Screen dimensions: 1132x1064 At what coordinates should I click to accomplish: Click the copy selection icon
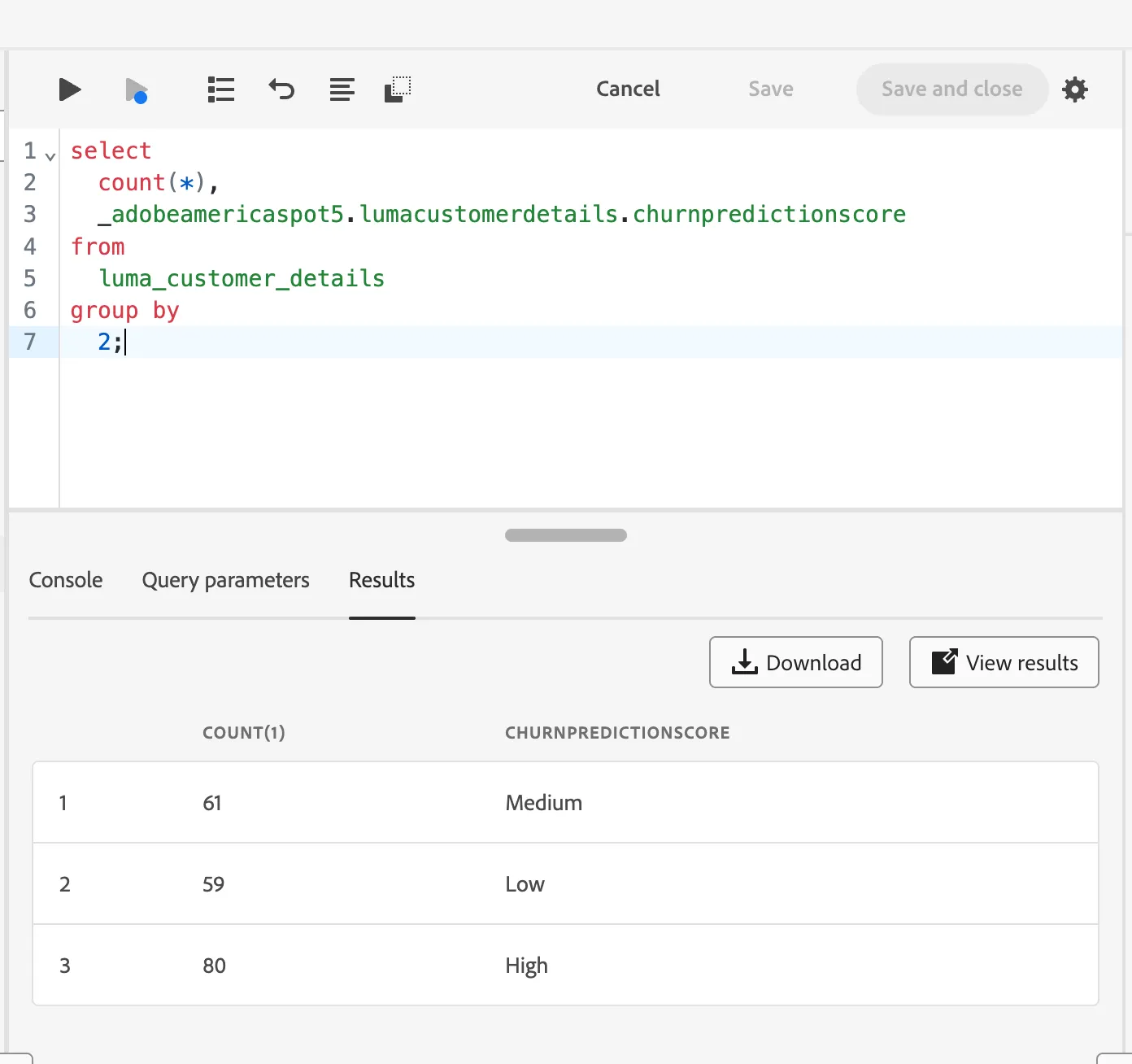pyautogui.click(x=398, y=89)
